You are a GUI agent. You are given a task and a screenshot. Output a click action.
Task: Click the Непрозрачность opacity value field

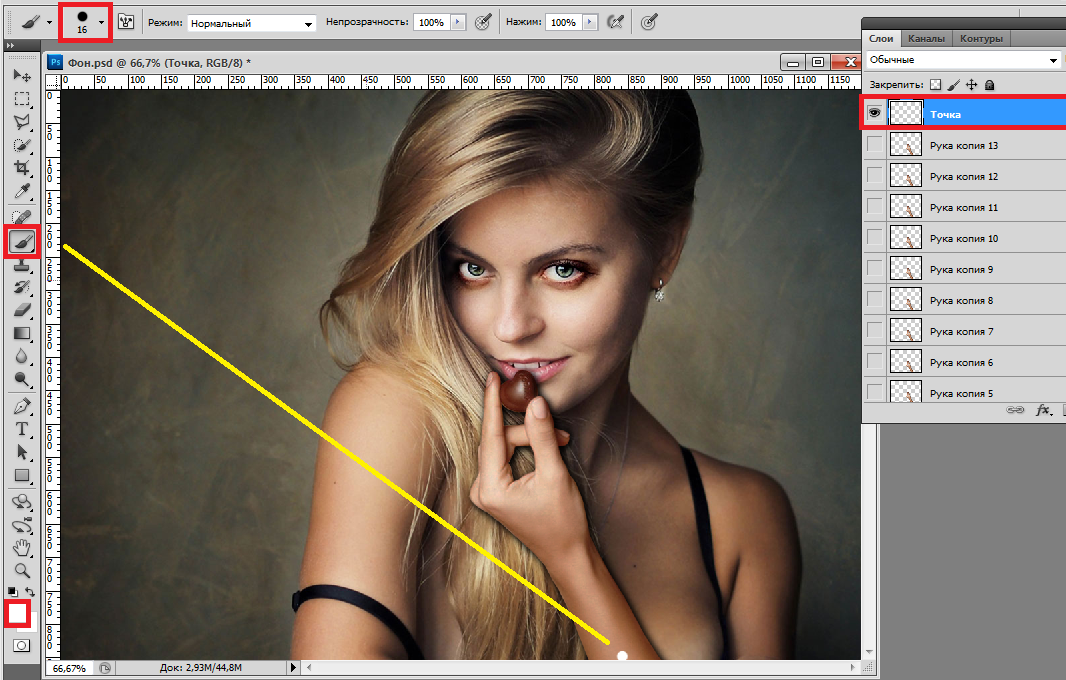432,22
